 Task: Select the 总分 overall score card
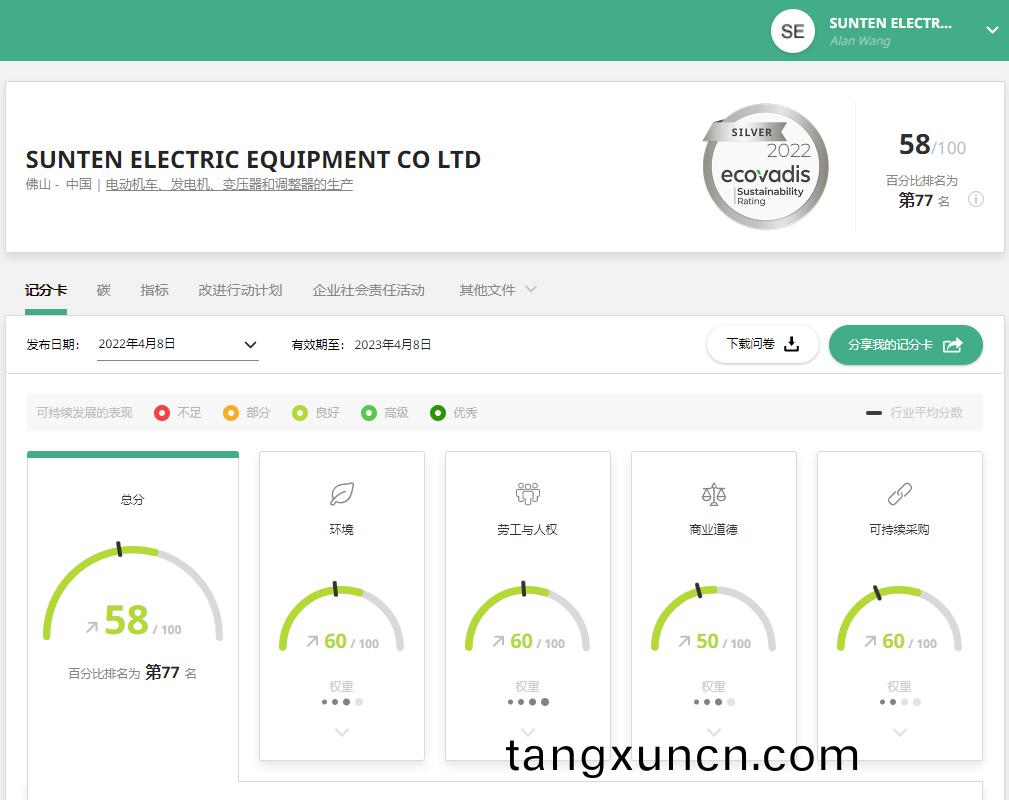click(x=133, y=617)
